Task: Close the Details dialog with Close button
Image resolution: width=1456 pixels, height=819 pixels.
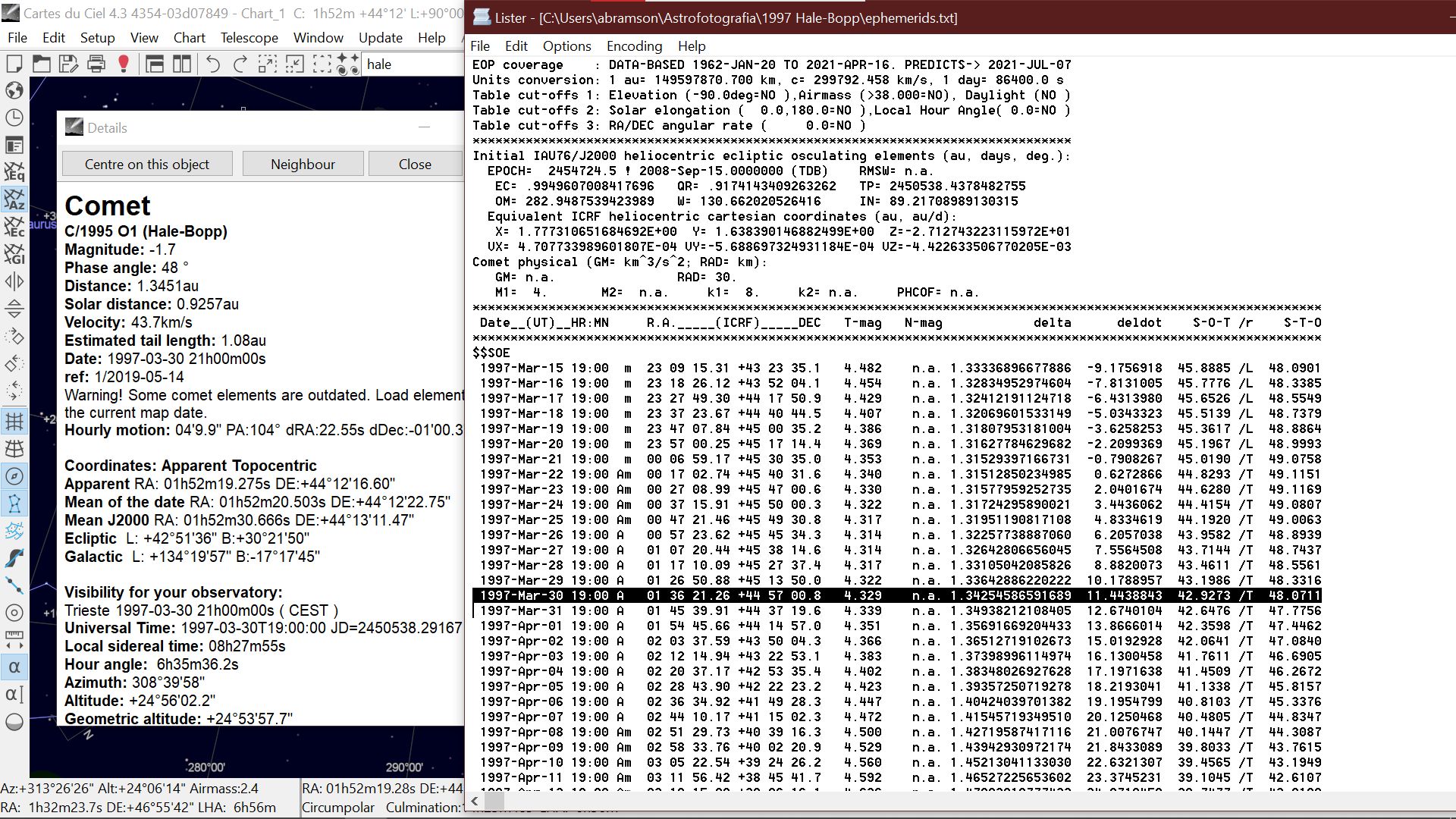Action: coord(415,164)
